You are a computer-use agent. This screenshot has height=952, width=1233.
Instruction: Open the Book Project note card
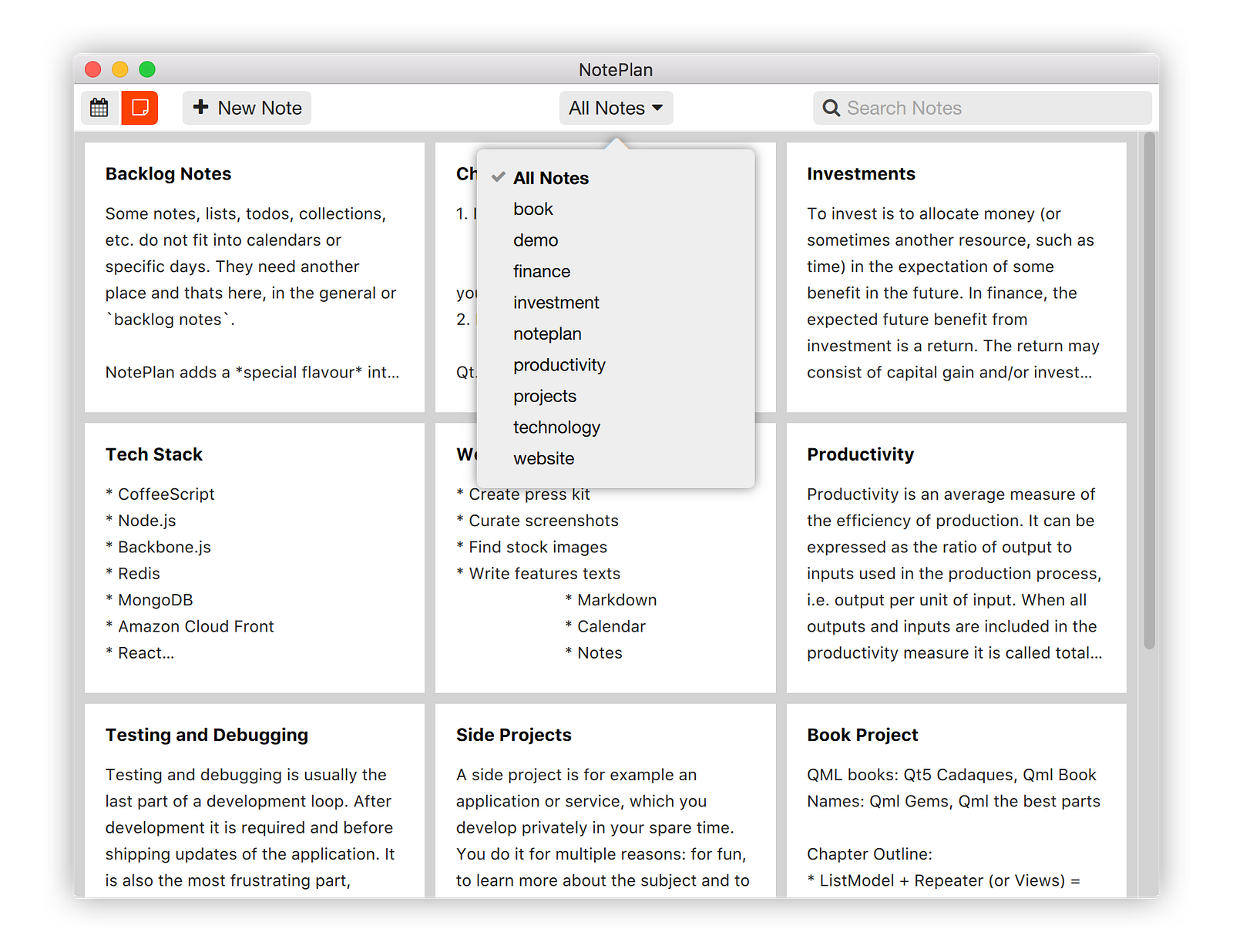click(956, 800)
